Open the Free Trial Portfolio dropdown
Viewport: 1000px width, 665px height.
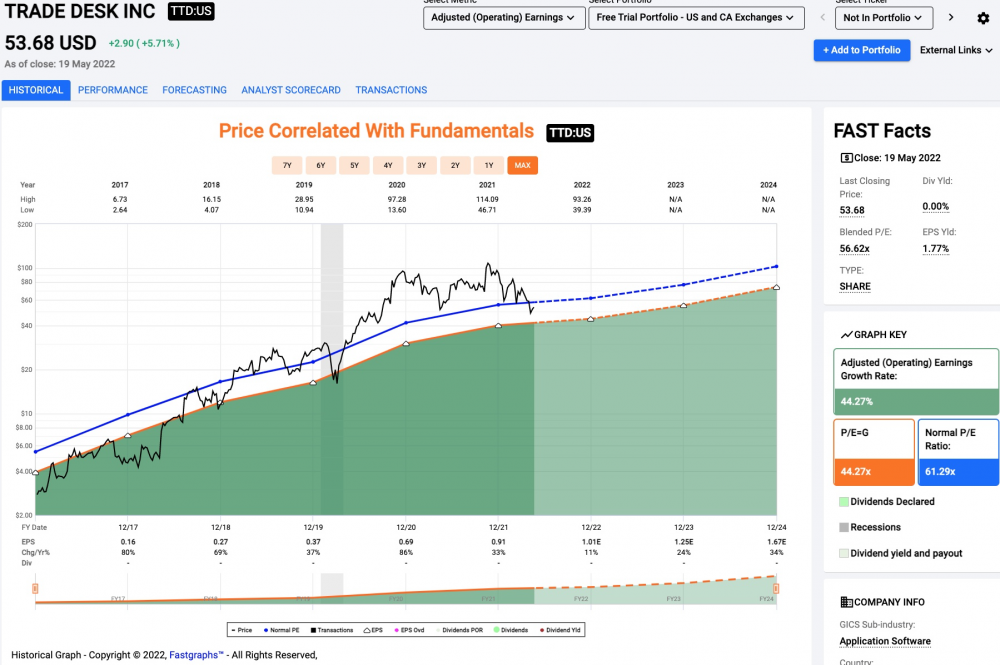(696, 17)
